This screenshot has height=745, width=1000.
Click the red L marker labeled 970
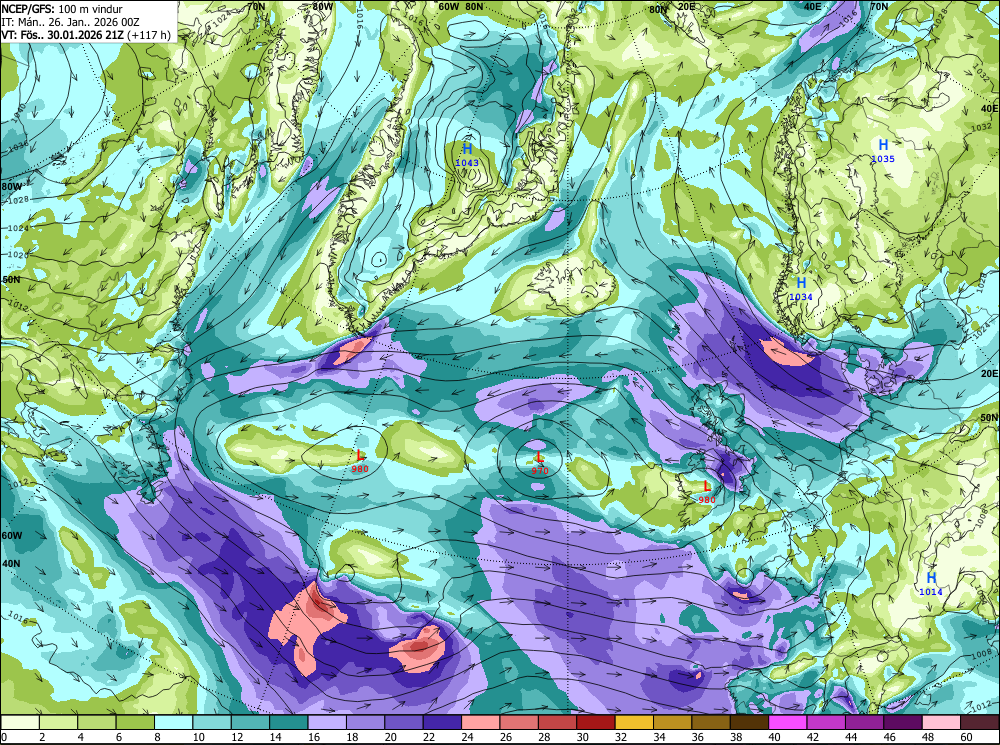click(540, 457)
